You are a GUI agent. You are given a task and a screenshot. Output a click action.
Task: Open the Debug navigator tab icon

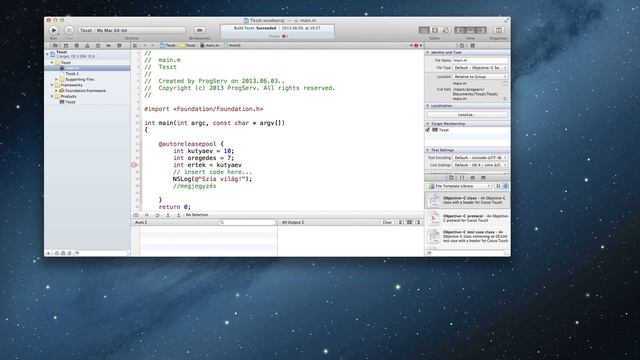98,46
